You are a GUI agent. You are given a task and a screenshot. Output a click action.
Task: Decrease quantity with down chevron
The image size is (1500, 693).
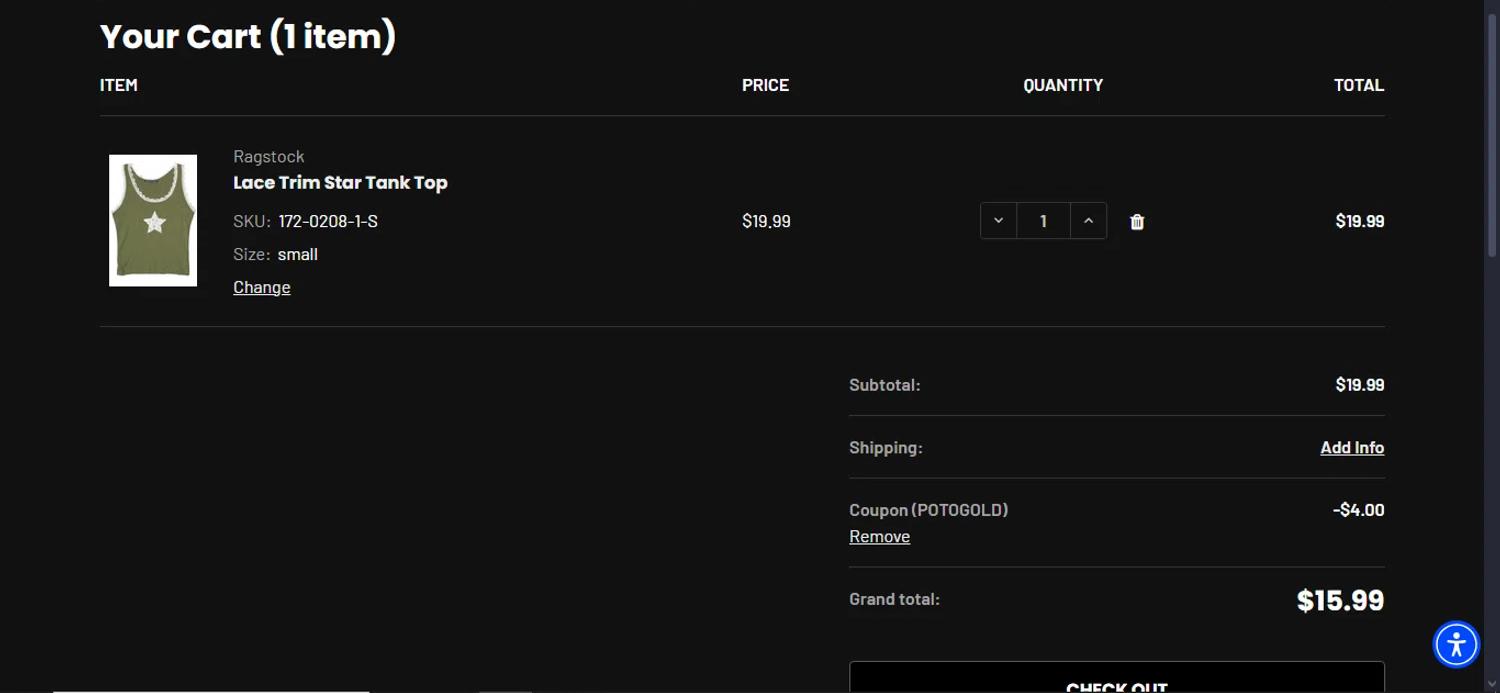(998, 221)
